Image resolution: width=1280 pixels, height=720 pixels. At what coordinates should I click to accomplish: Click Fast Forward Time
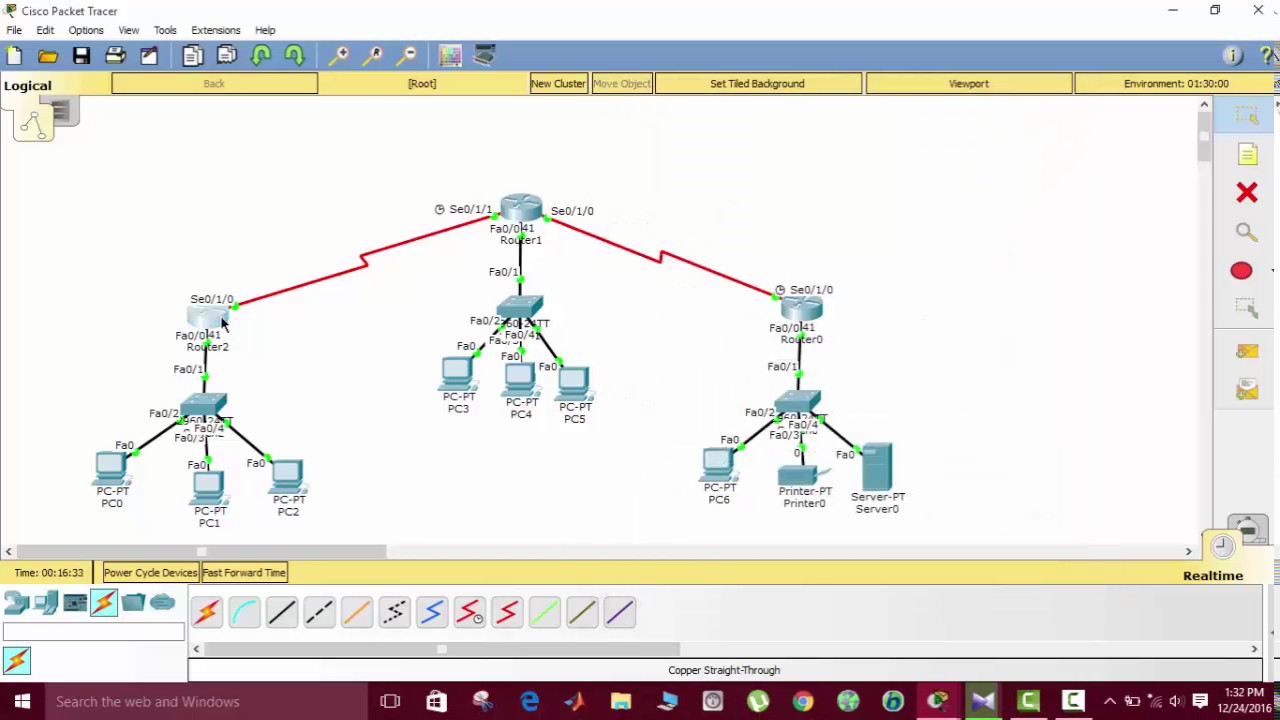tap(244, 573)
